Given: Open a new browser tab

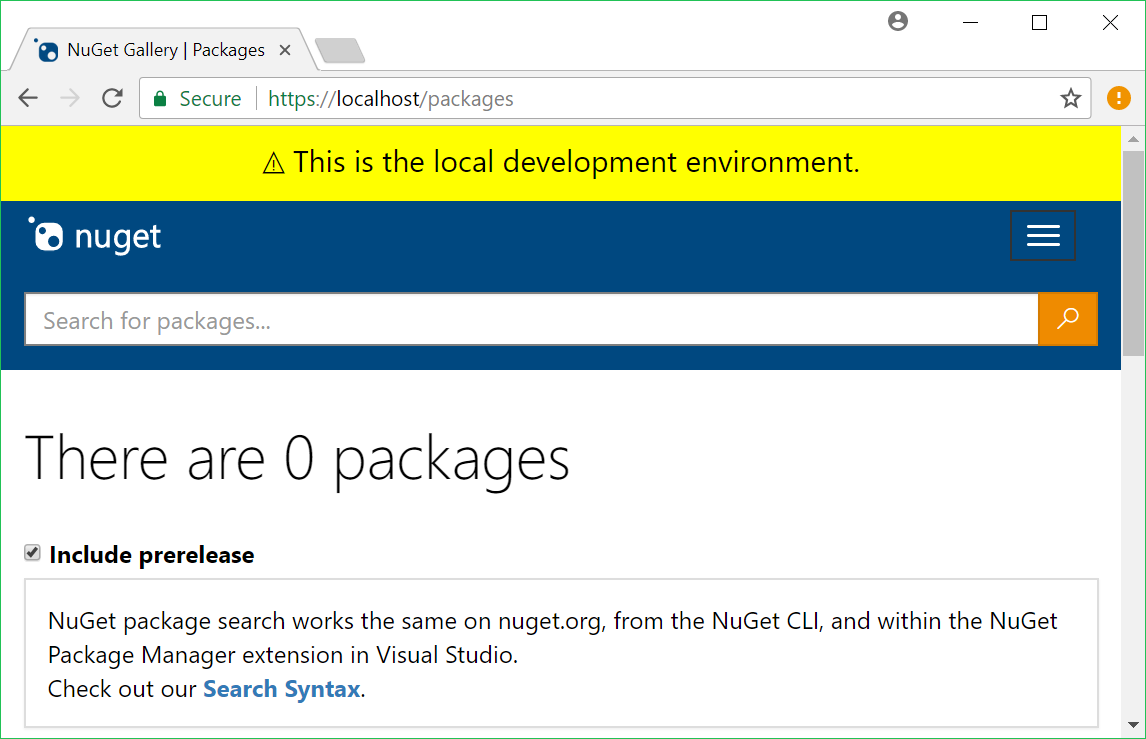Looking at the screenshot, I should tap(340, 50).
